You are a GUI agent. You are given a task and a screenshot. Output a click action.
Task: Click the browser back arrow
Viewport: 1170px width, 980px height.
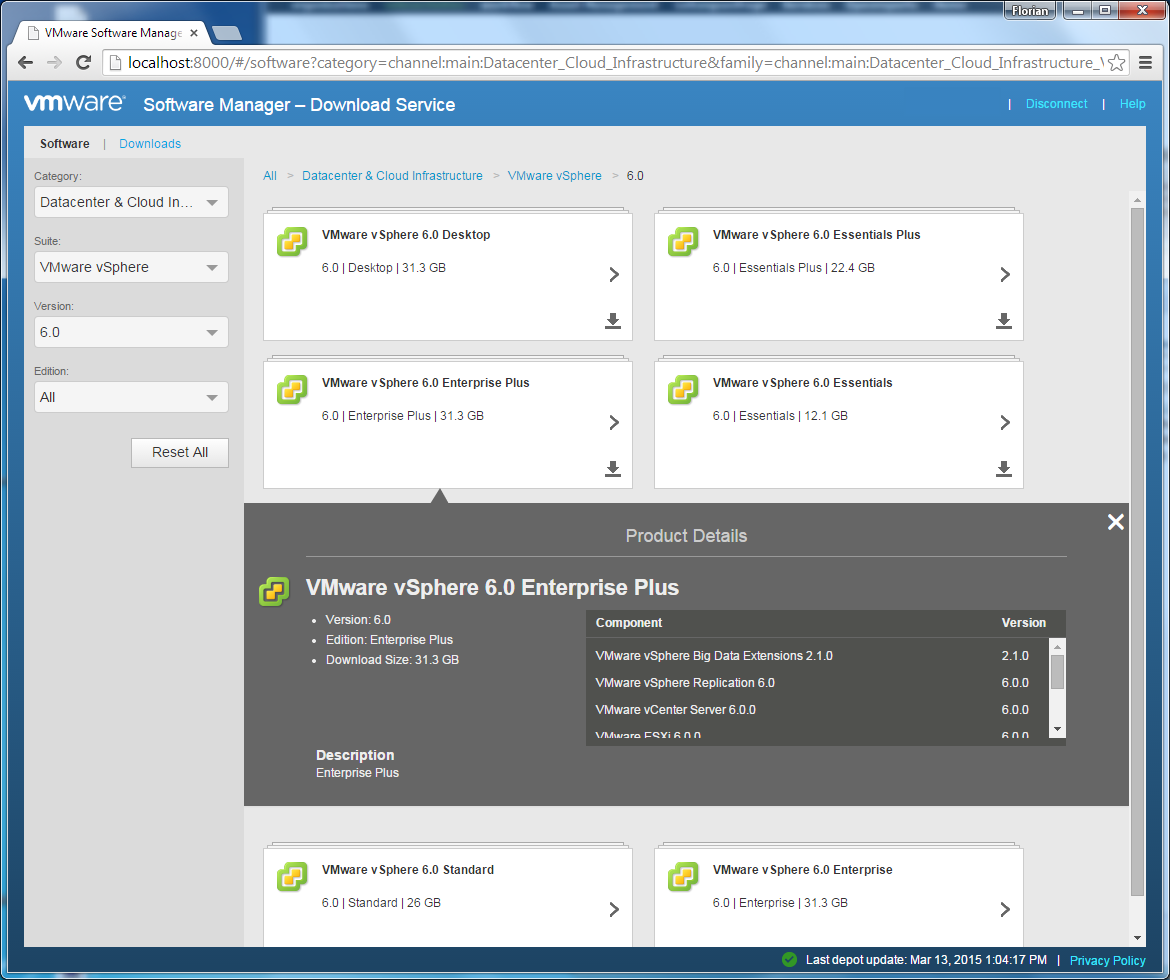pyautogui.click(x=25, y=63)
